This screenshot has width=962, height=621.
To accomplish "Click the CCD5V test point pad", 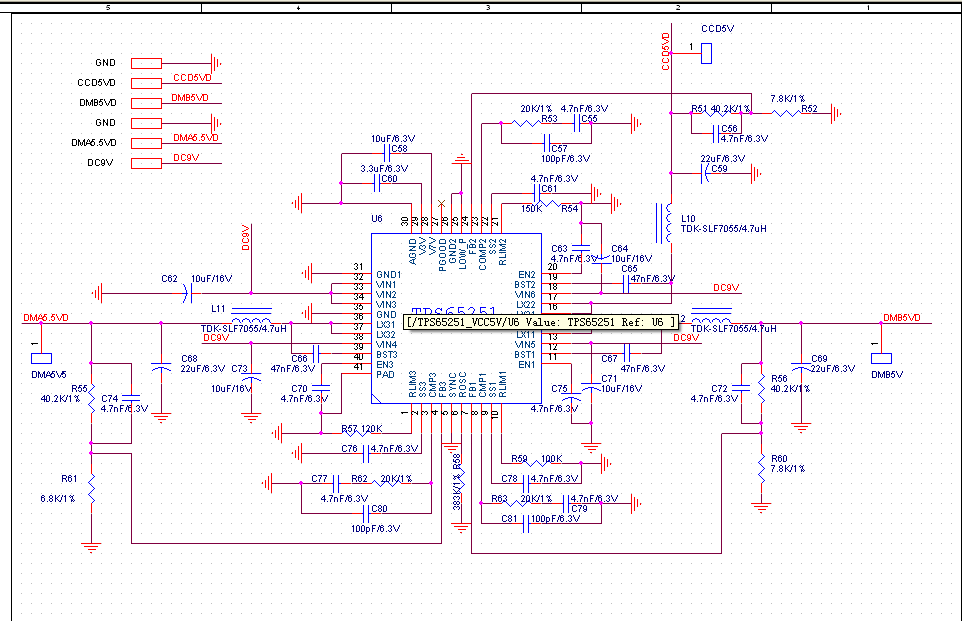I will (x=707, y=53).
